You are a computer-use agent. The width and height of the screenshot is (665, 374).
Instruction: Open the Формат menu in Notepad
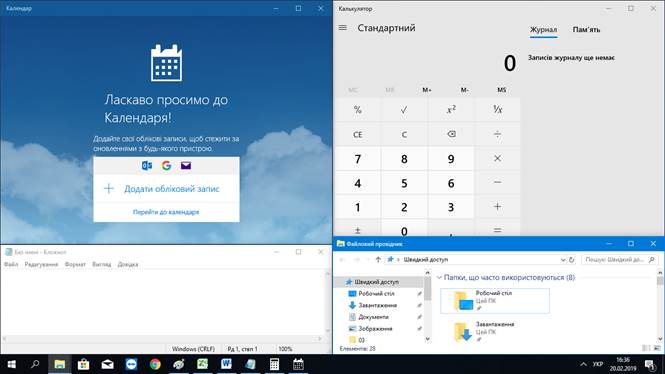(75, 264)
